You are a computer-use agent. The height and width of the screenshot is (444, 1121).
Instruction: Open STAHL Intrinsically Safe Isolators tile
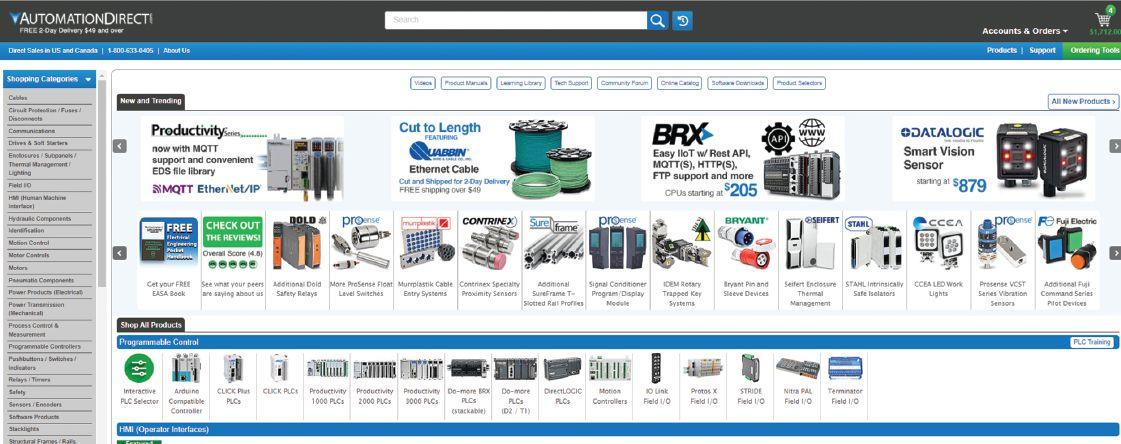pyautogui.click(x=874, y=260)
